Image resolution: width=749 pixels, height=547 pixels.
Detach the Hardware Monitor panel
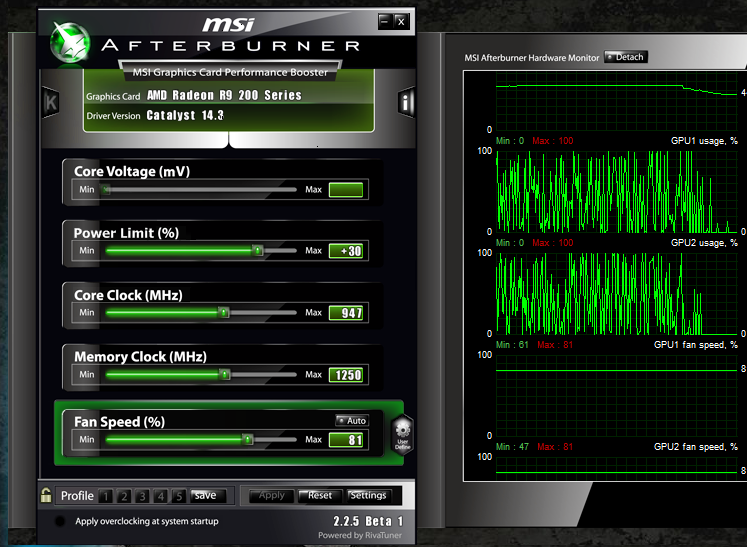(x=626, y=57)
